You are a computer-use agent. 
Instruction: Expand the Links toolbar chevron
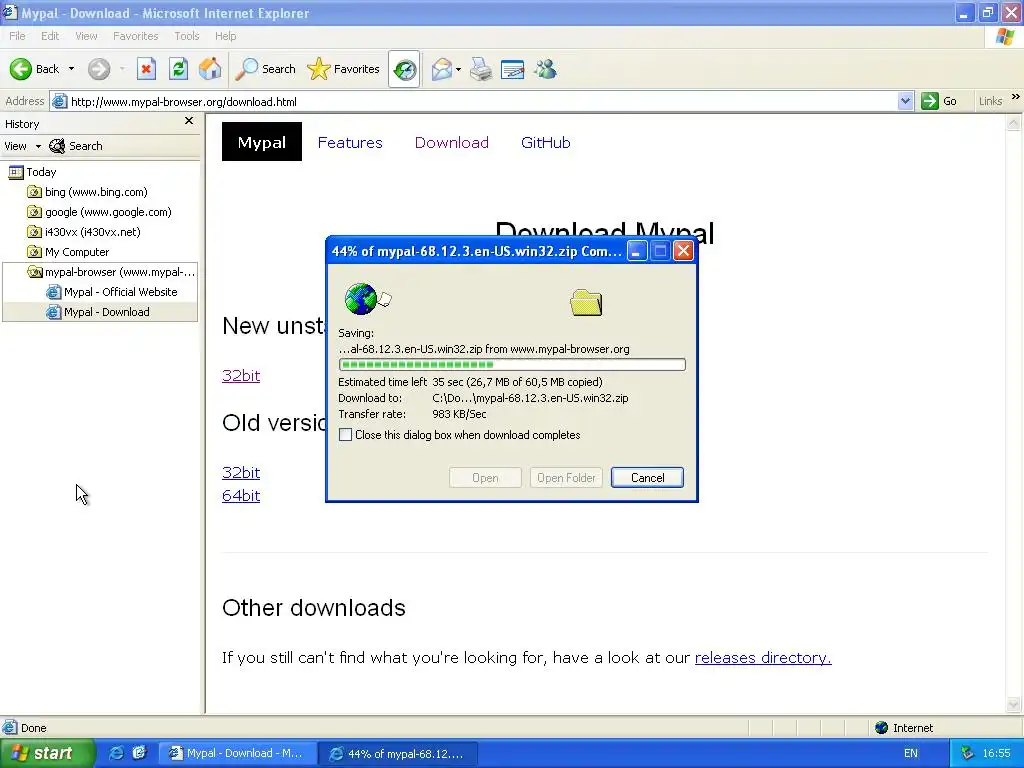pyautogui.click(x=1016, y=97)
